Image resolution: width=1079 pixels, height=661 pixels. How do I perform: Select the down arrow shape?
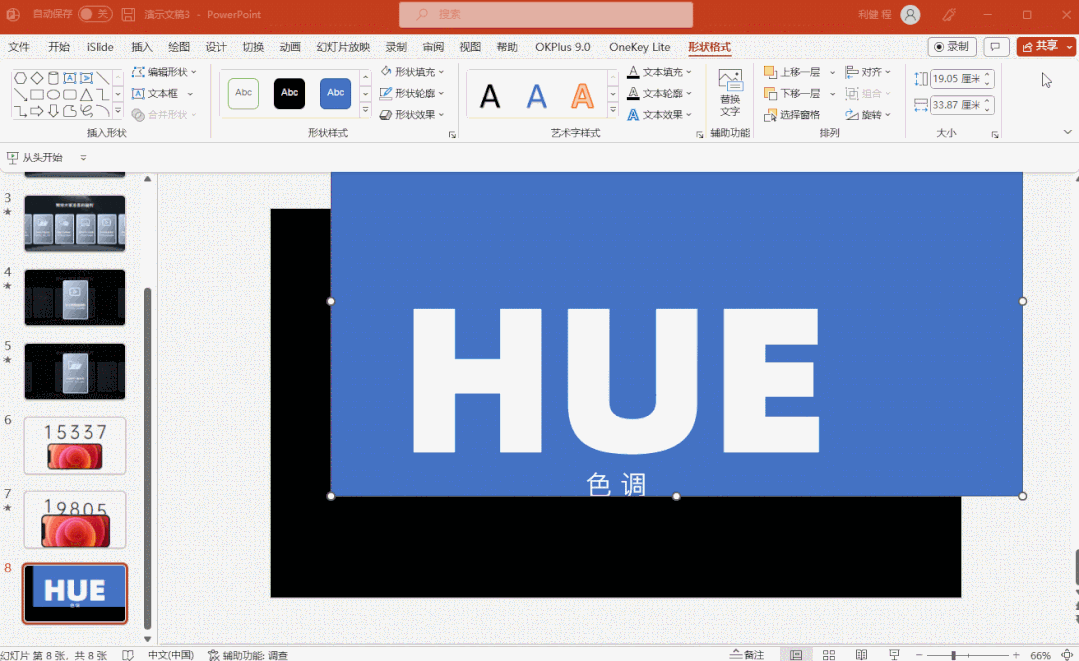54,111
